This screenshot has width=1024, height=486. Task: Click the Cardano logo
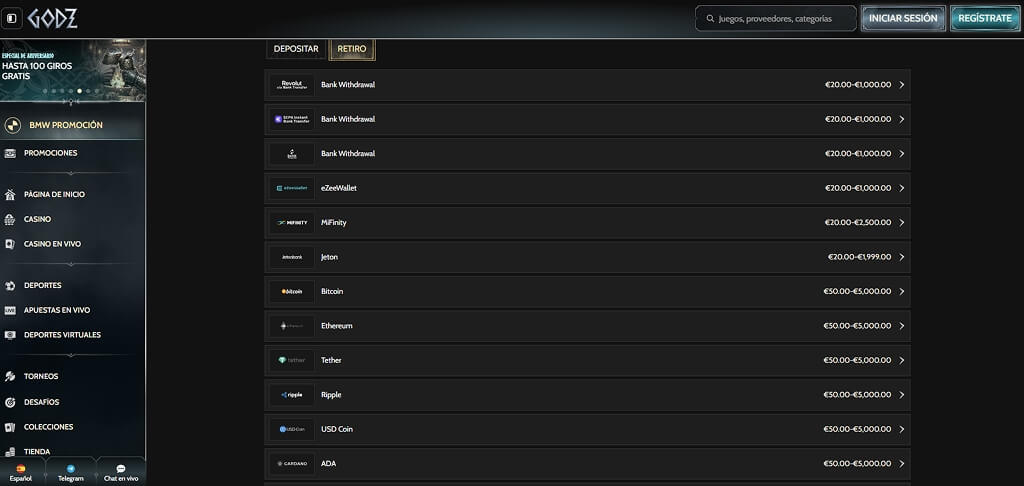point(292,464)
